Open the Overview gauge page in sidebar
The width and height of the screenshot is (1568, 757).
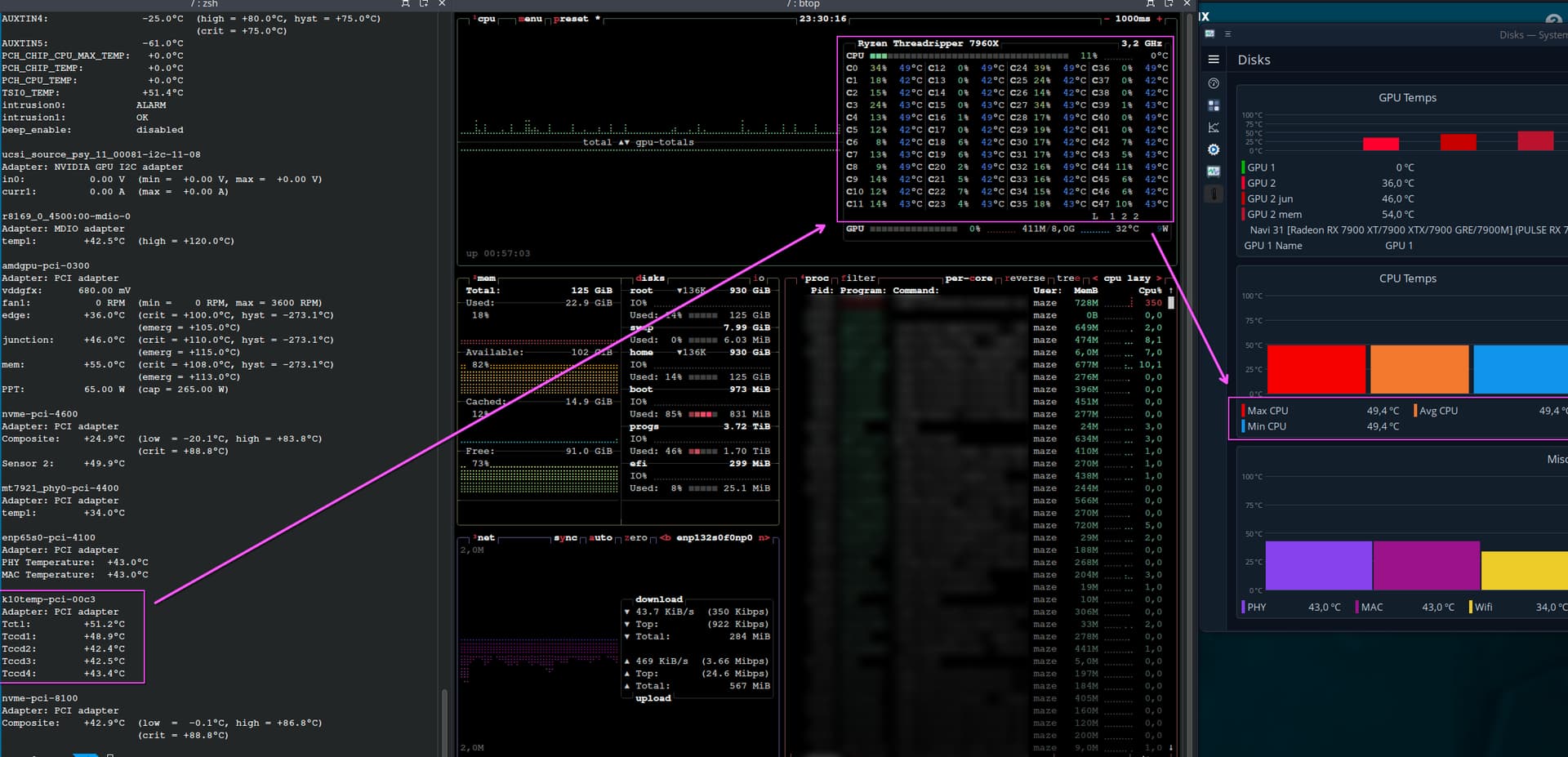click(1214, 83)
